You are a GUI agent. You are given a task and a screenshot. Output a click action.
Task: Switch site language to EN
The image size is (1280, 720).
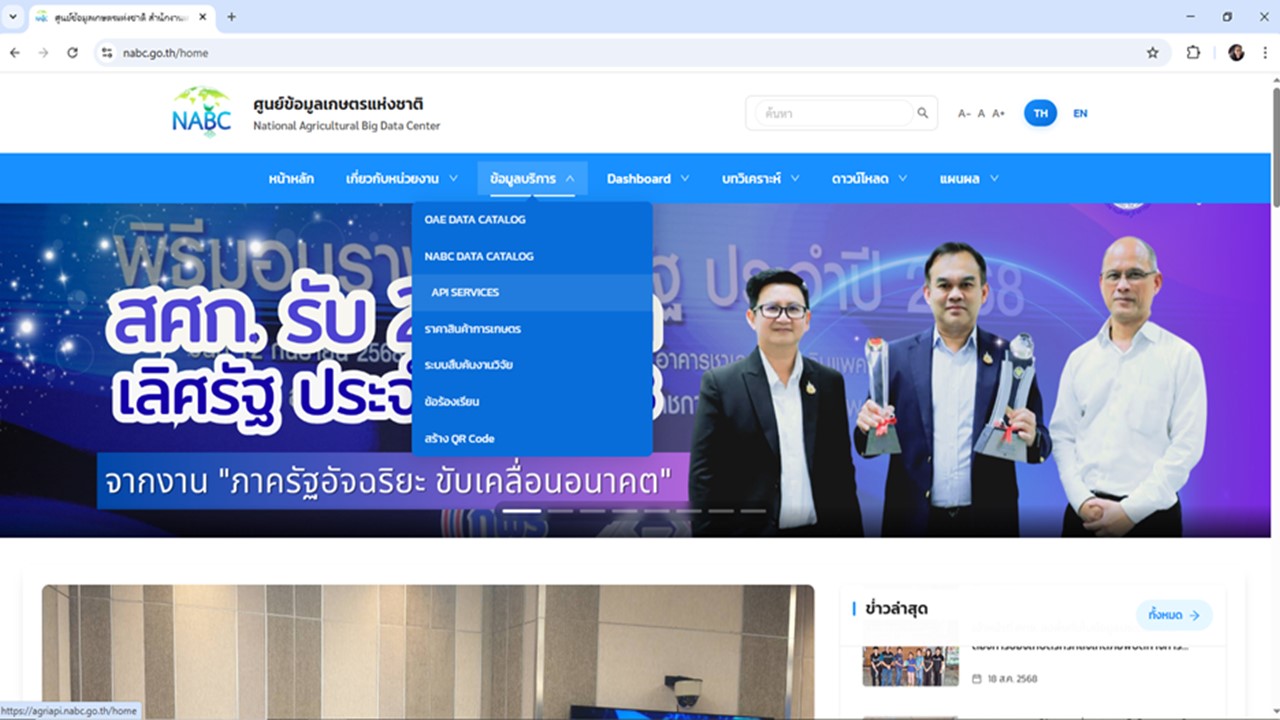point(1080,113)
